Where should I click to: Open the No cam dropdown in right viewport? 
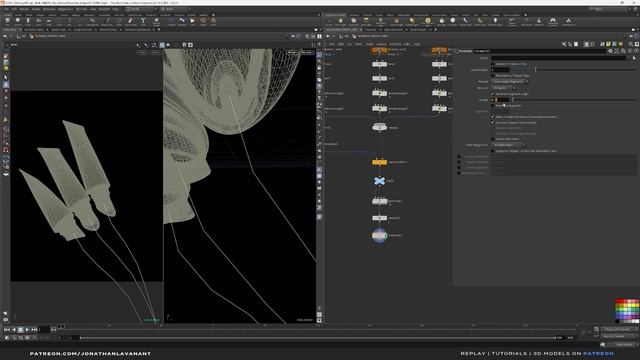[x=307, y=52]
